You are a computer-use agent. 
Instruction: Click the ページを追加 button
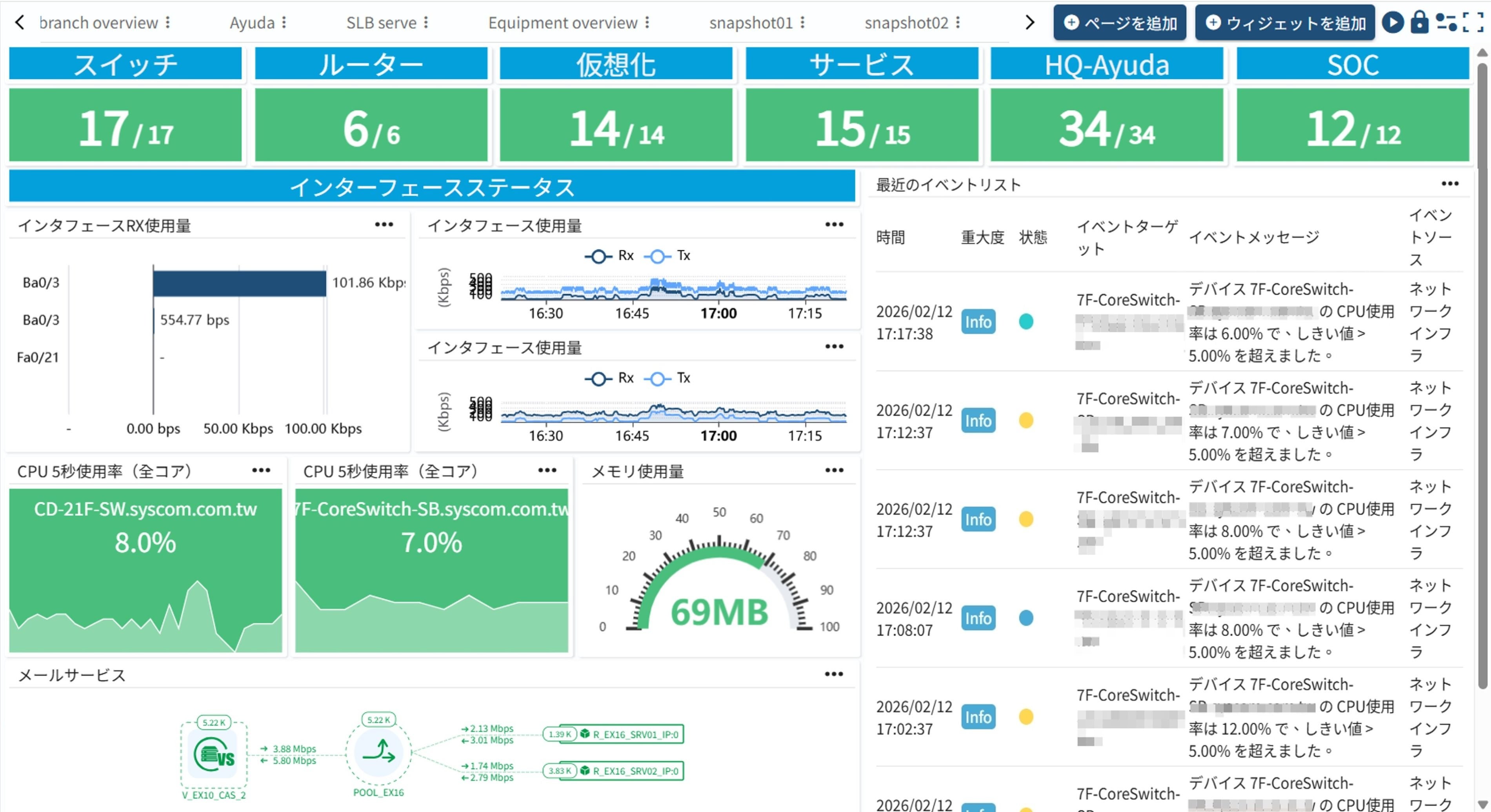tap(1119, 23)
